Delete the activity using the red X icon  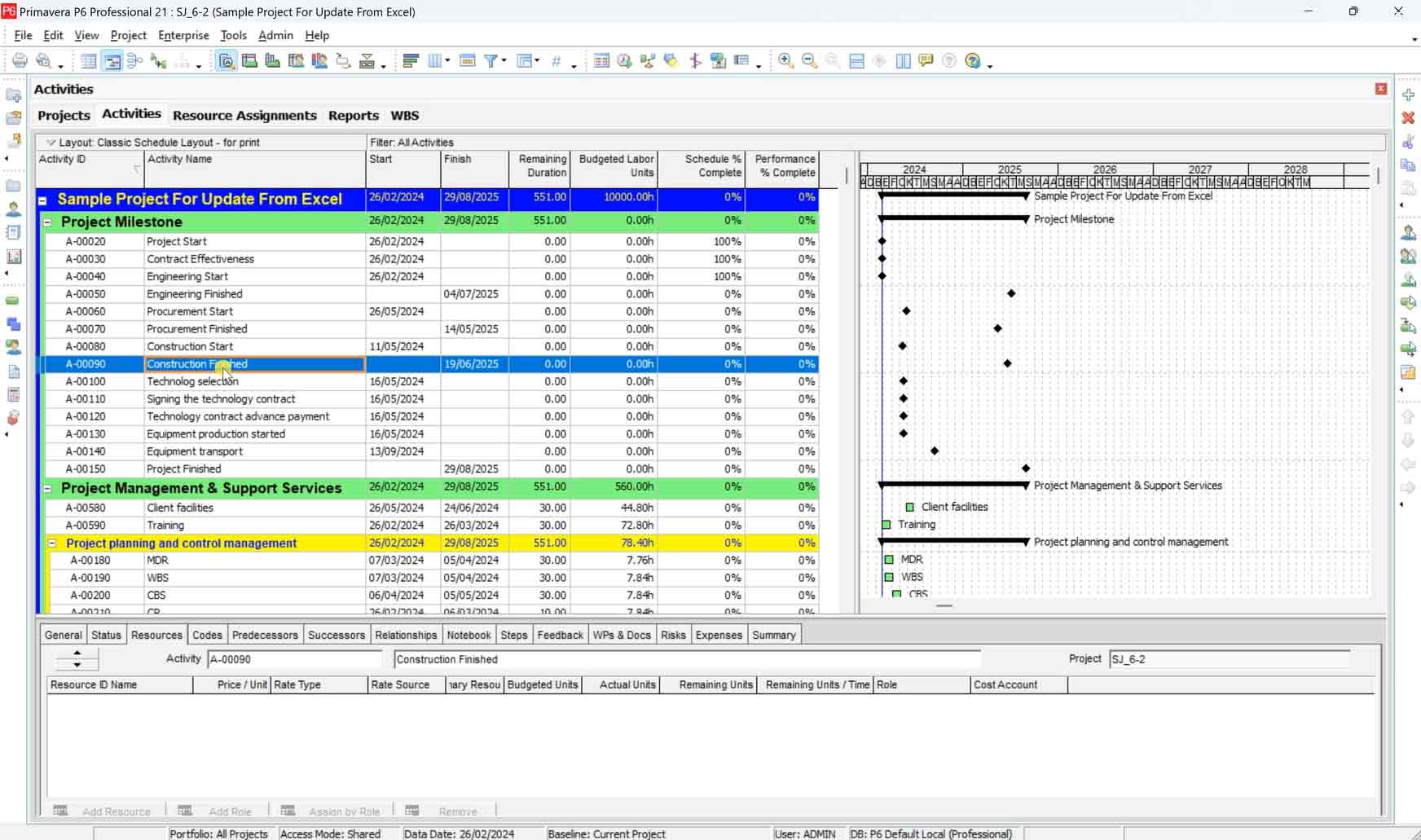click(1408, 118)
